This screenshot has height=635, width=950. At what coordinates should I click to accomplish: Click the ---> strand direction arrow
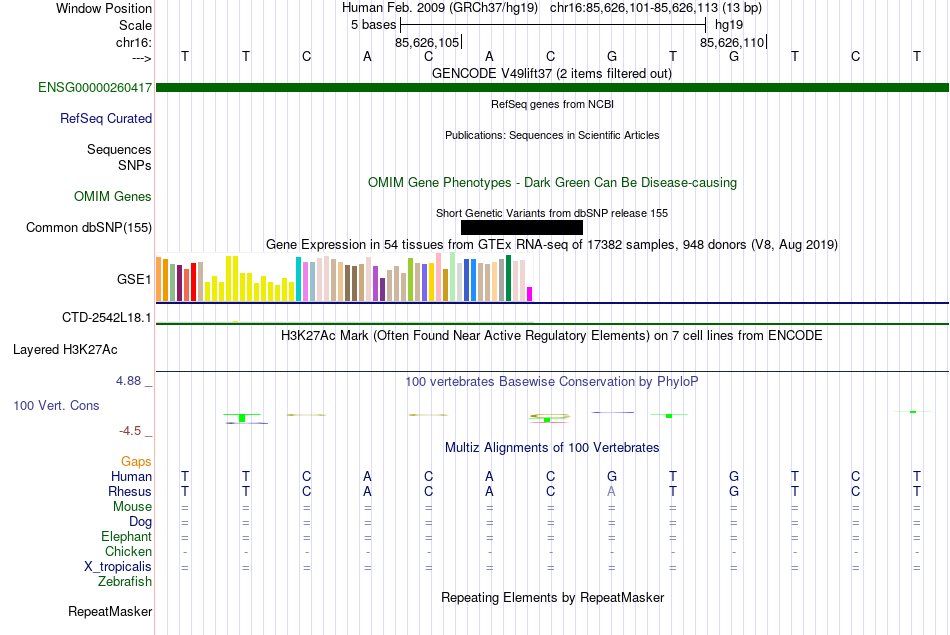(141, 58)
